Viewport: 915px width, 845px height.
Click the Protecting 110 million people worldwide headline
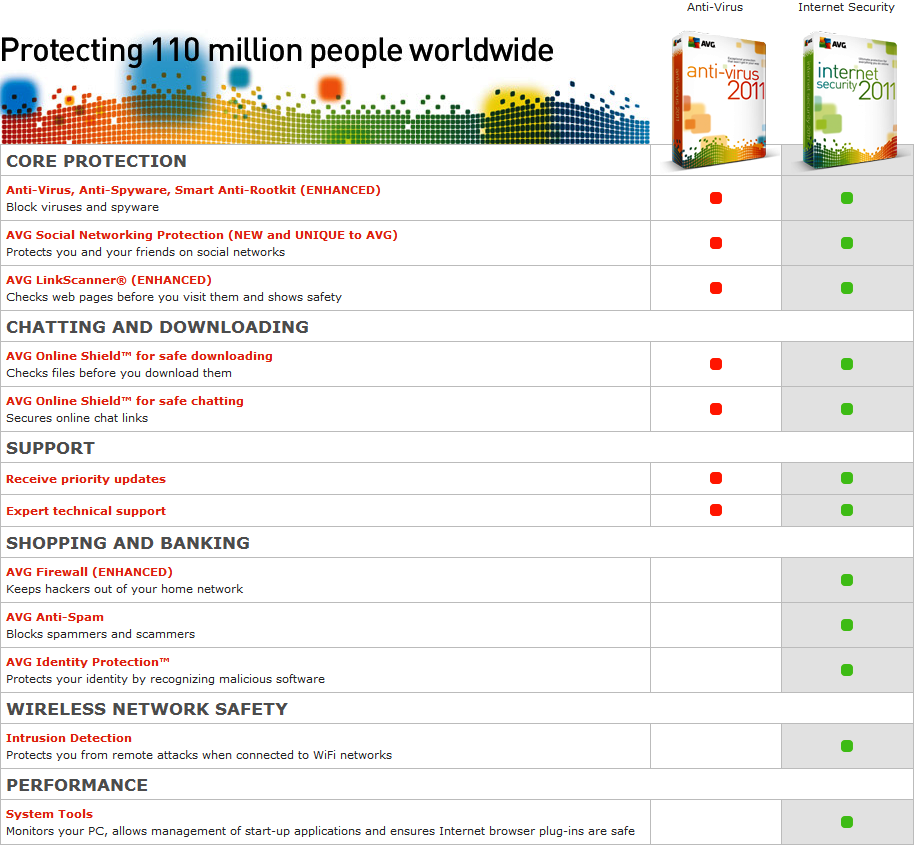[x=277, y=50]
